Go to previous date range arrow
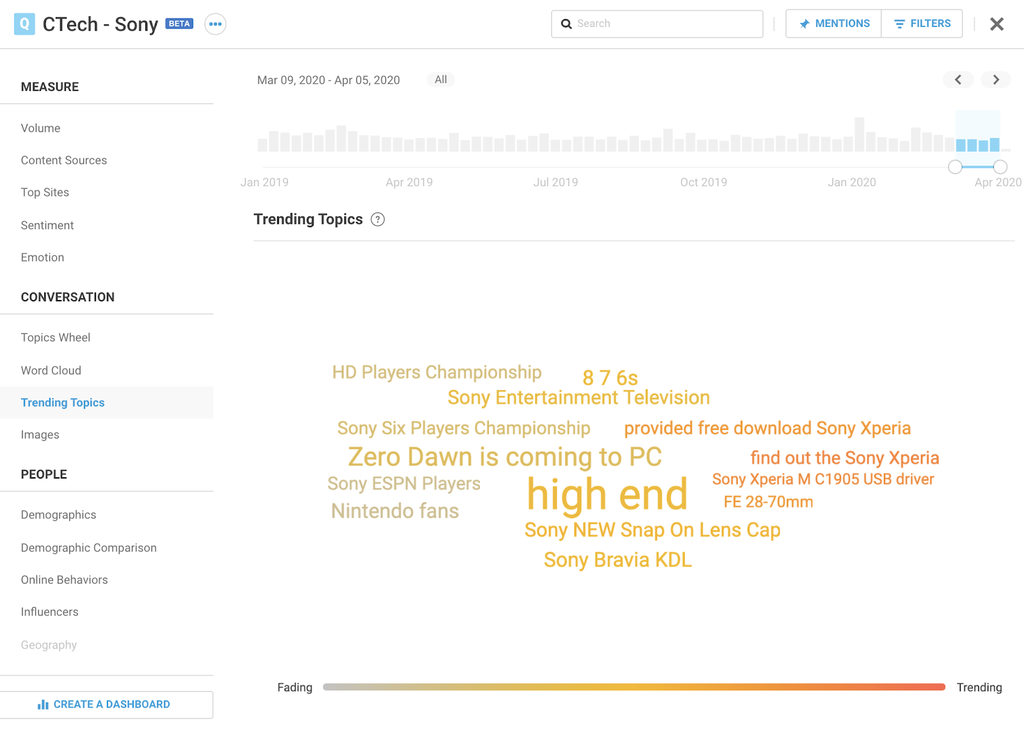 coord(958,80)
